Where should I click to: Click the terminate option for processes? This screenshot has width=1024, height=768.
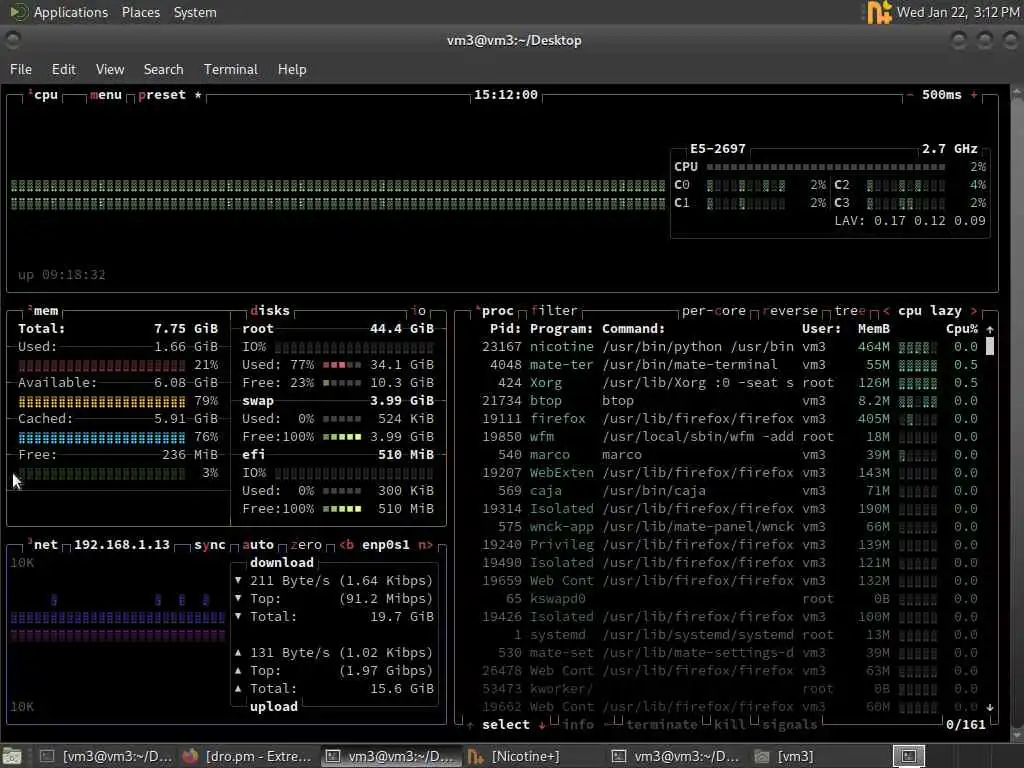(x=662, y=724)
